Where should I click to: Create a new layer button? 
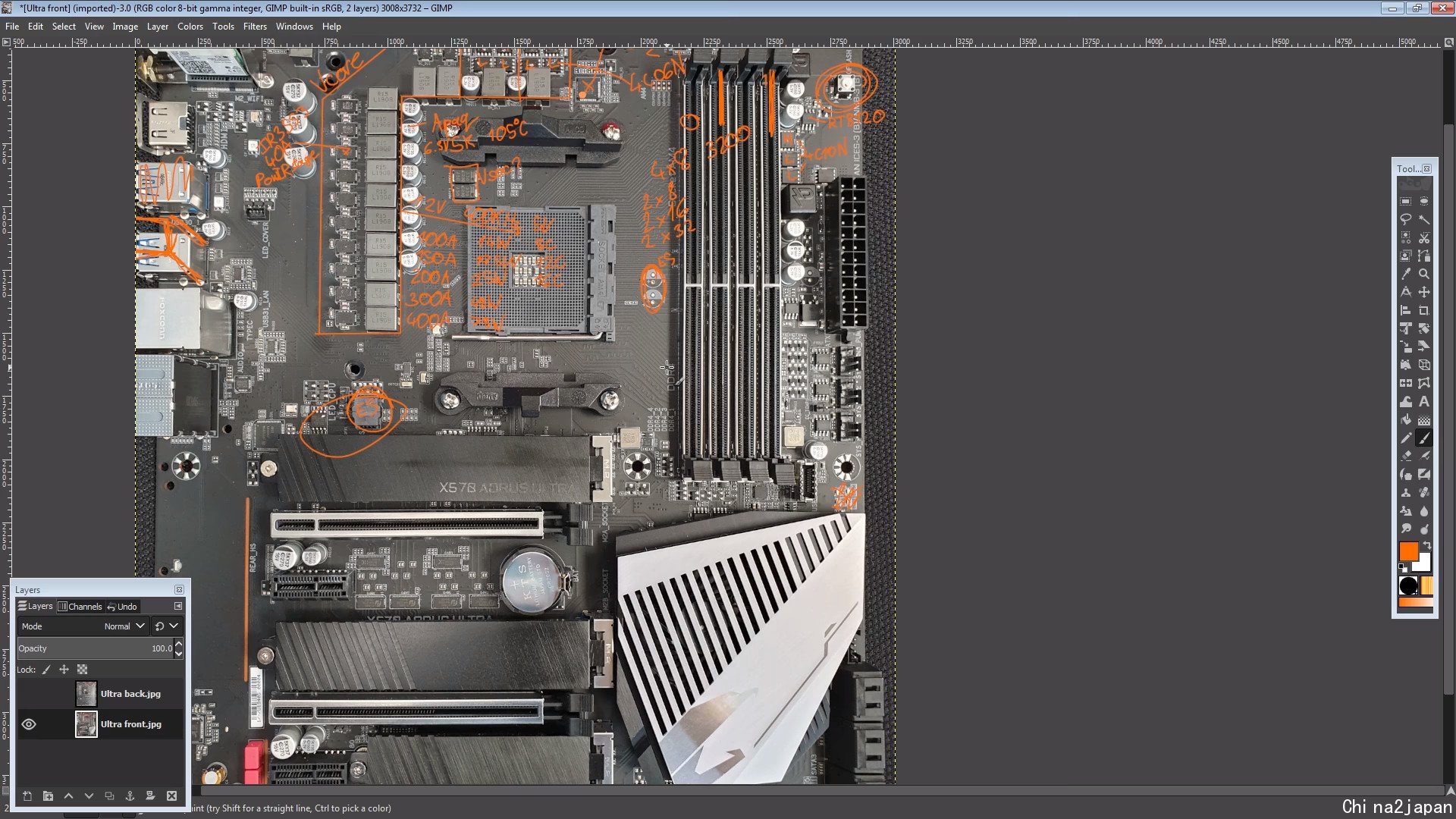coord(27,795)
